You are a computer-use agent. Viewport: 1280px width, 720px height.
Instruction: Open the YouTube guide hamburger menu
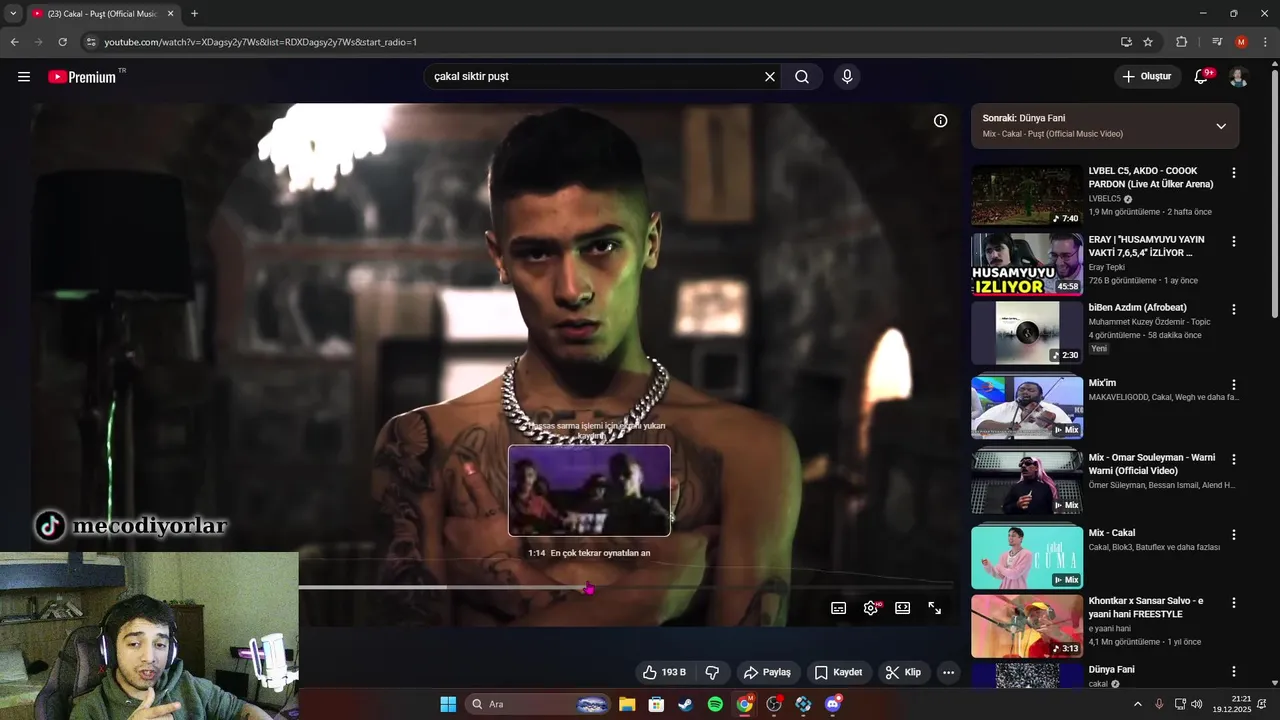click(24, 77)
